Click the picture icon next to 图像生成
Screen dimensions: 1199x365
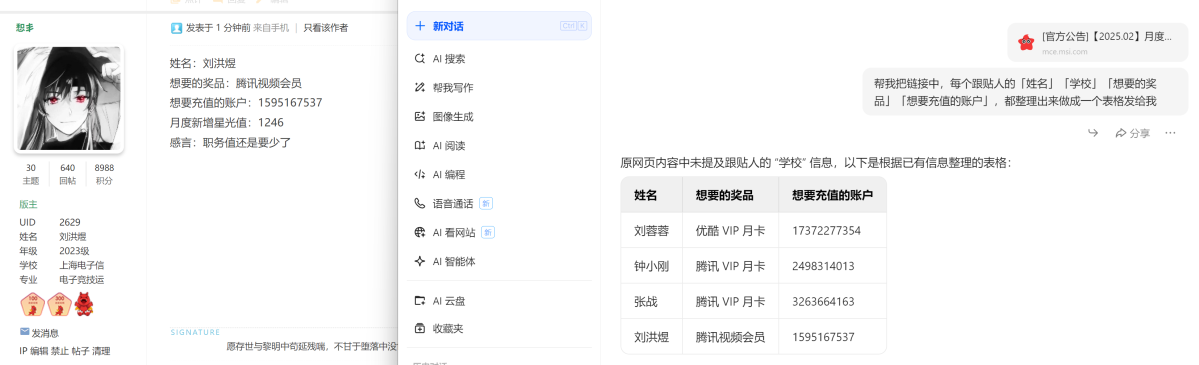(x=419, y=117)
